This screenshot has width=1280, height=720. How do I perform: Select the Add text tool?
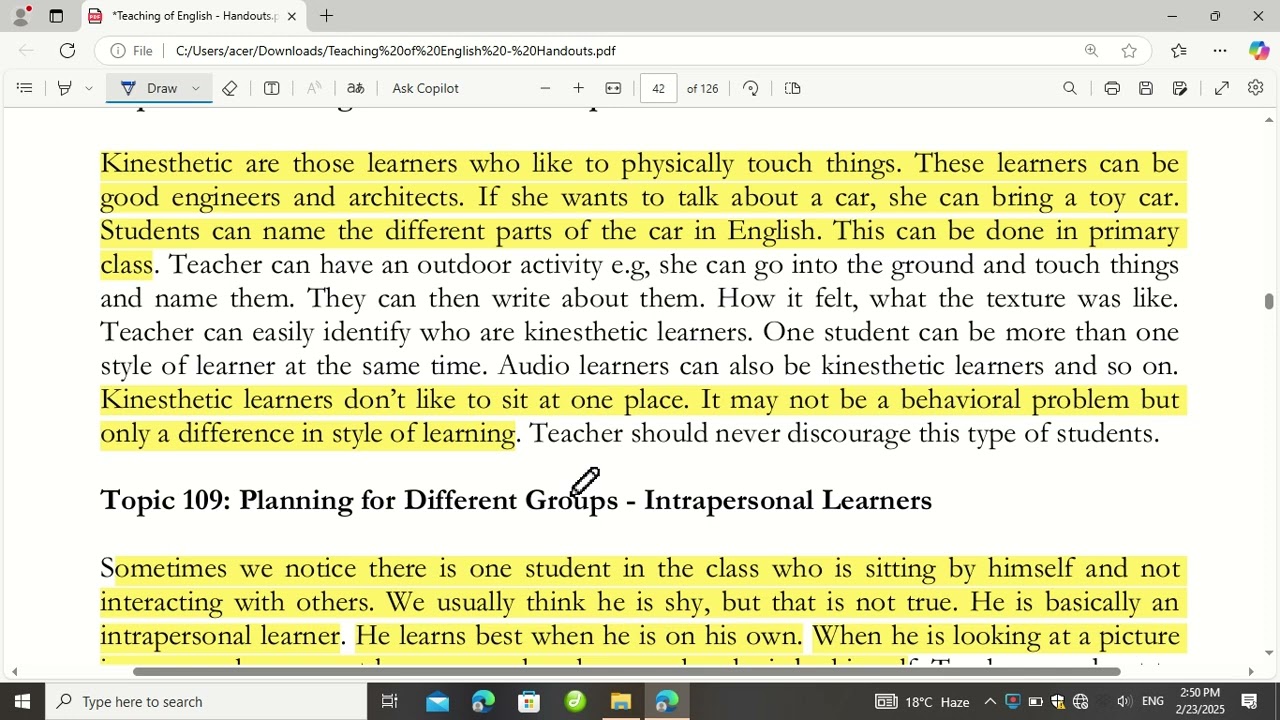coord(271,88)
